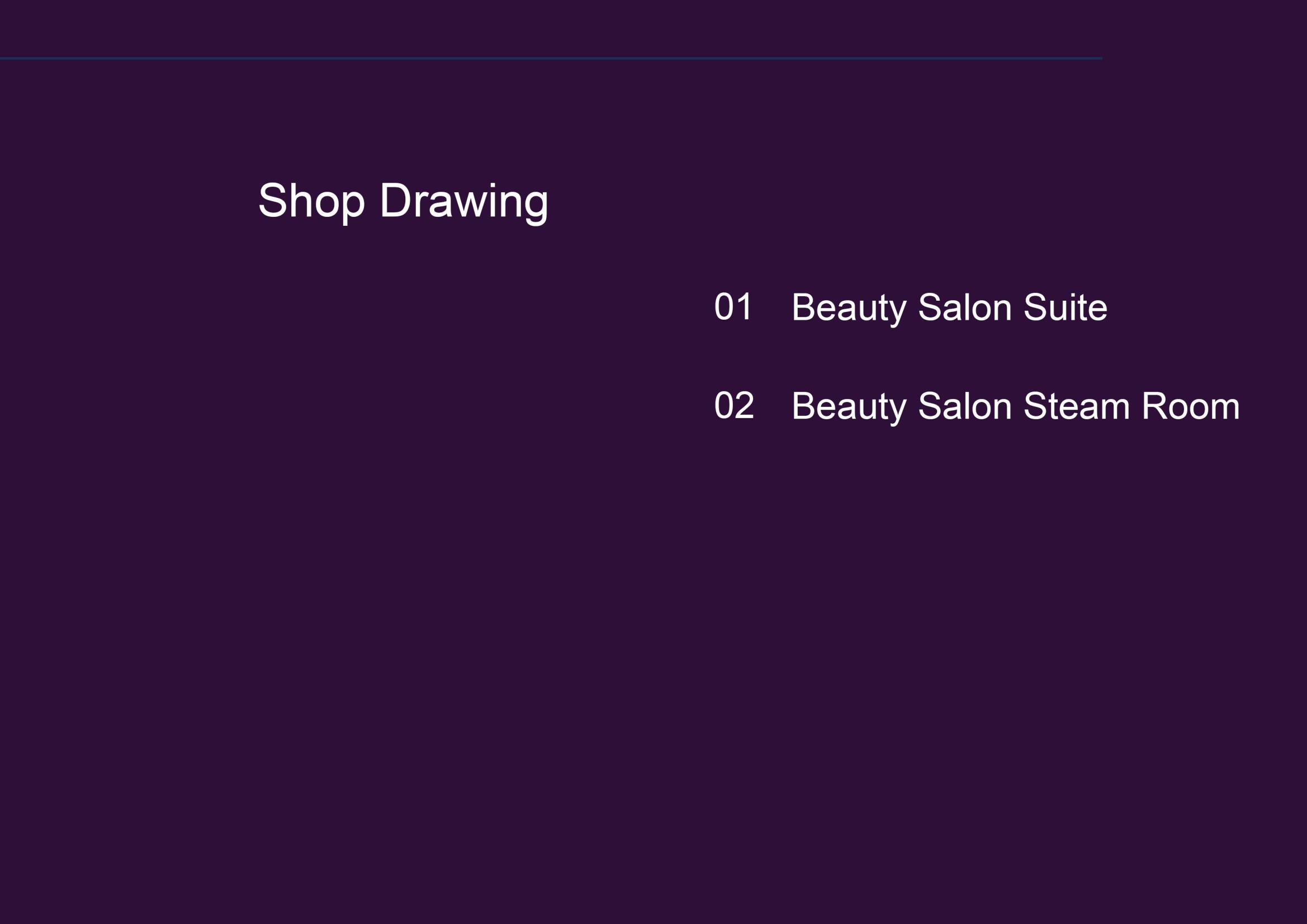Open the Beauty Salon Steam Room entry
This screenshot has width=1307, height=924.
pyautogui.click(x=1016, y=407)
